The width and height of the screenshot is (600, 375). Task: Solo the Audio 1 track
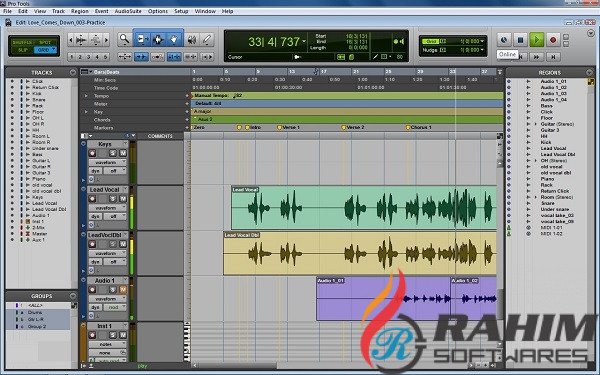click(113, 290)
